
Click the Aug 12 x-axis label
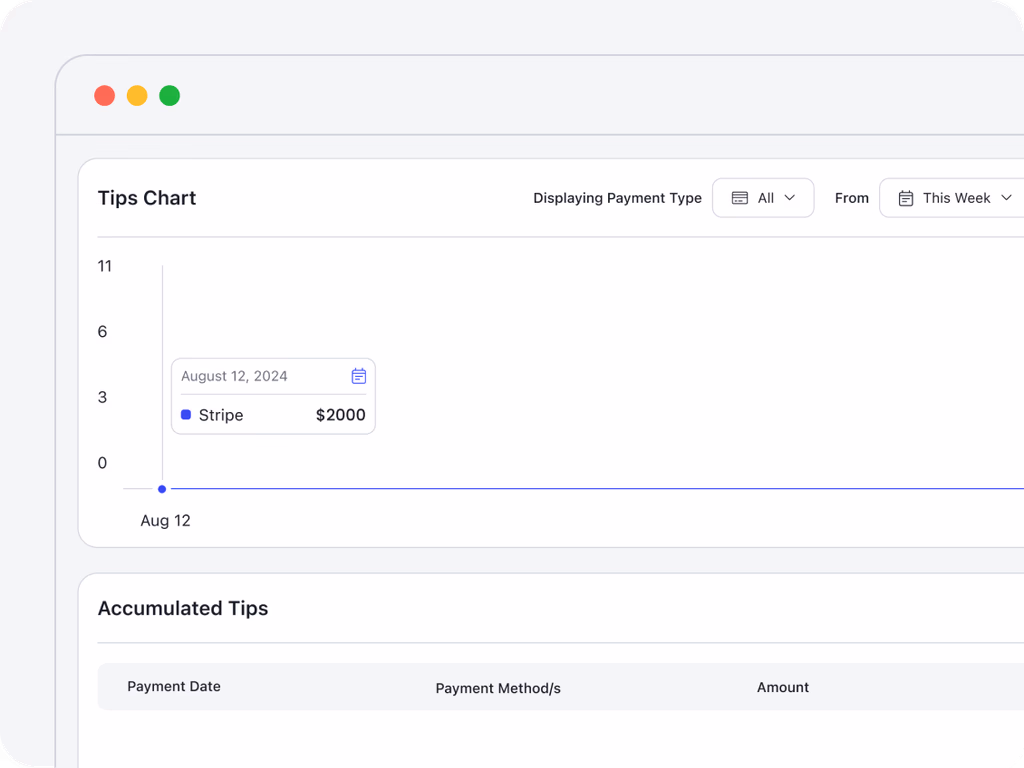(x=165, y=521)
